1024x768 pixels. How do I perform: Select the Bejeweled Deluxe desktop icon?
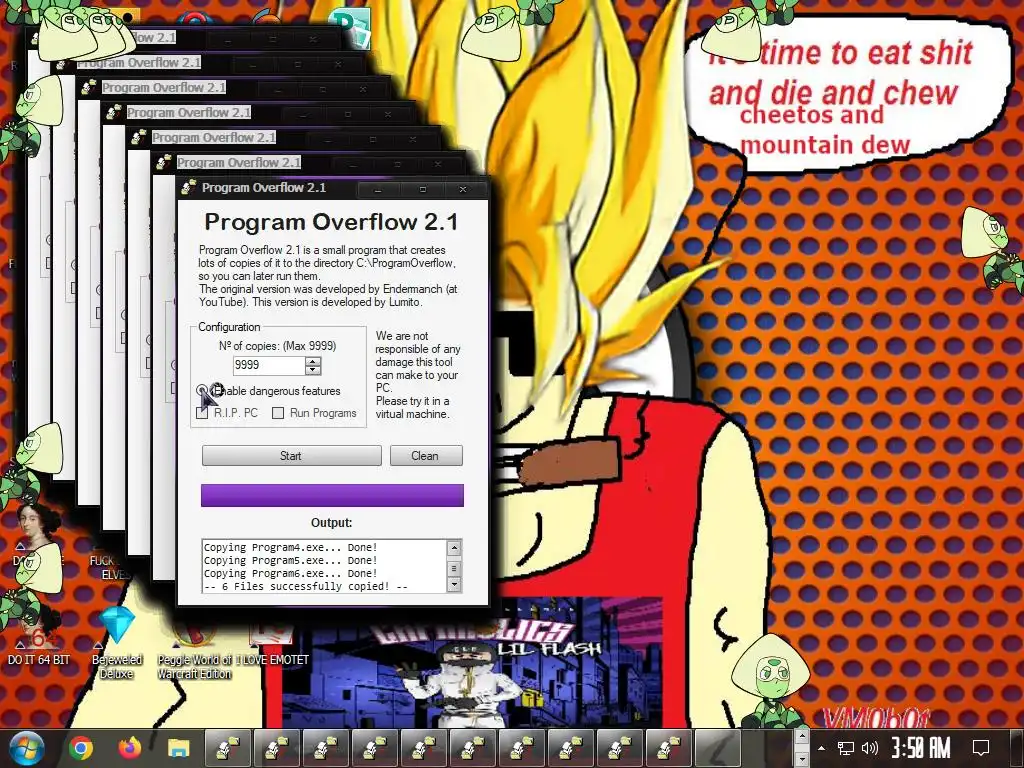pos(117,643)
